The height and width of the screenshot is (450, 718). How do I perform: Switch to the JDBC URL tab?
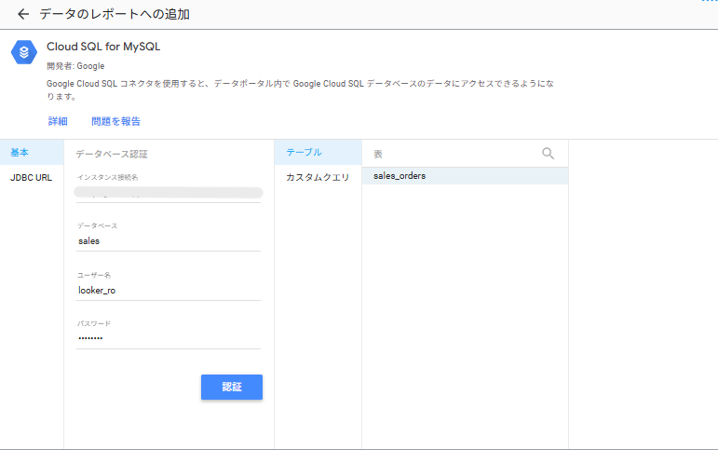tap(32, 178)
